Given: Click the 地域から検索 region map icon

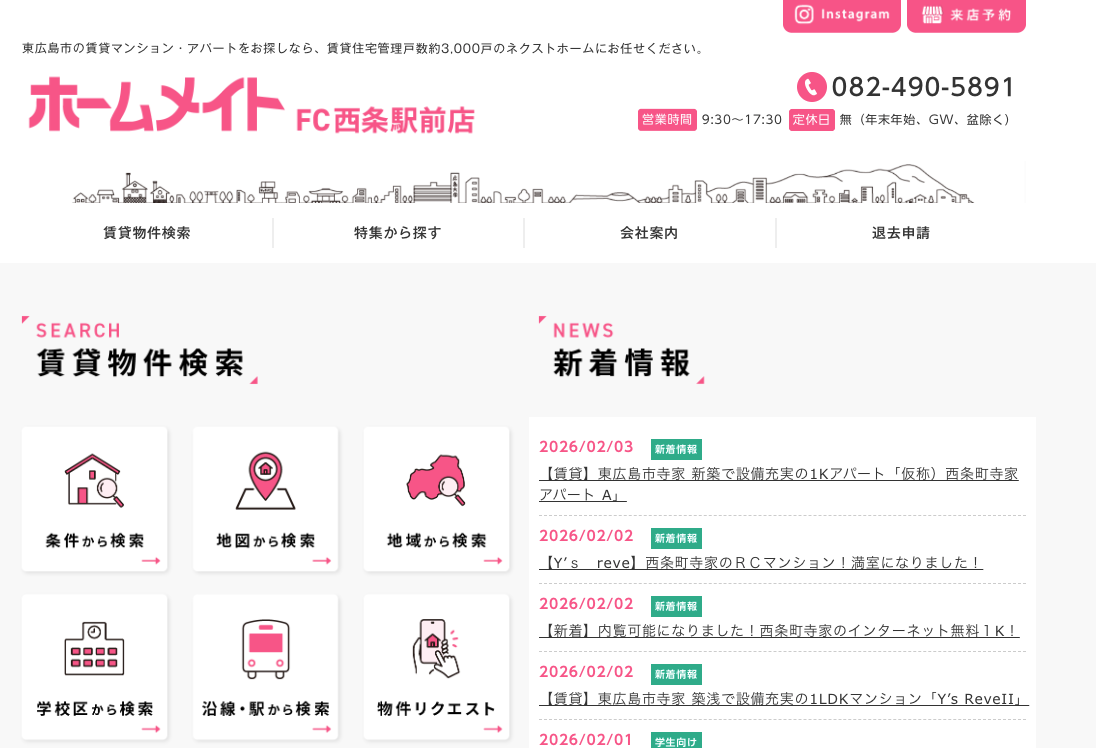Looking at the screenshot, I should pos(436,478).
